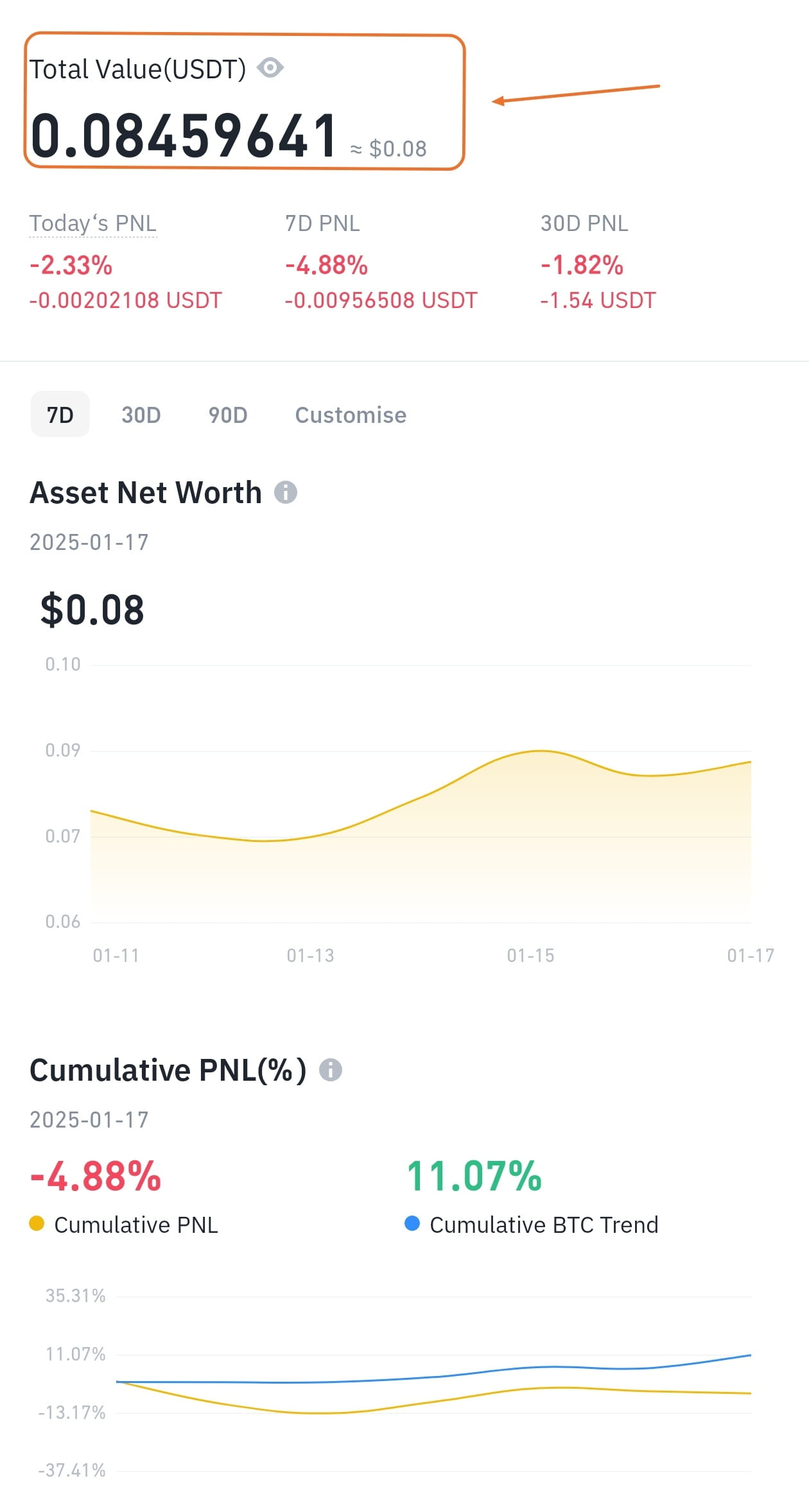Switch to the 90D time range tab
Screen dimensions: 809x1512
click(228, 415)
